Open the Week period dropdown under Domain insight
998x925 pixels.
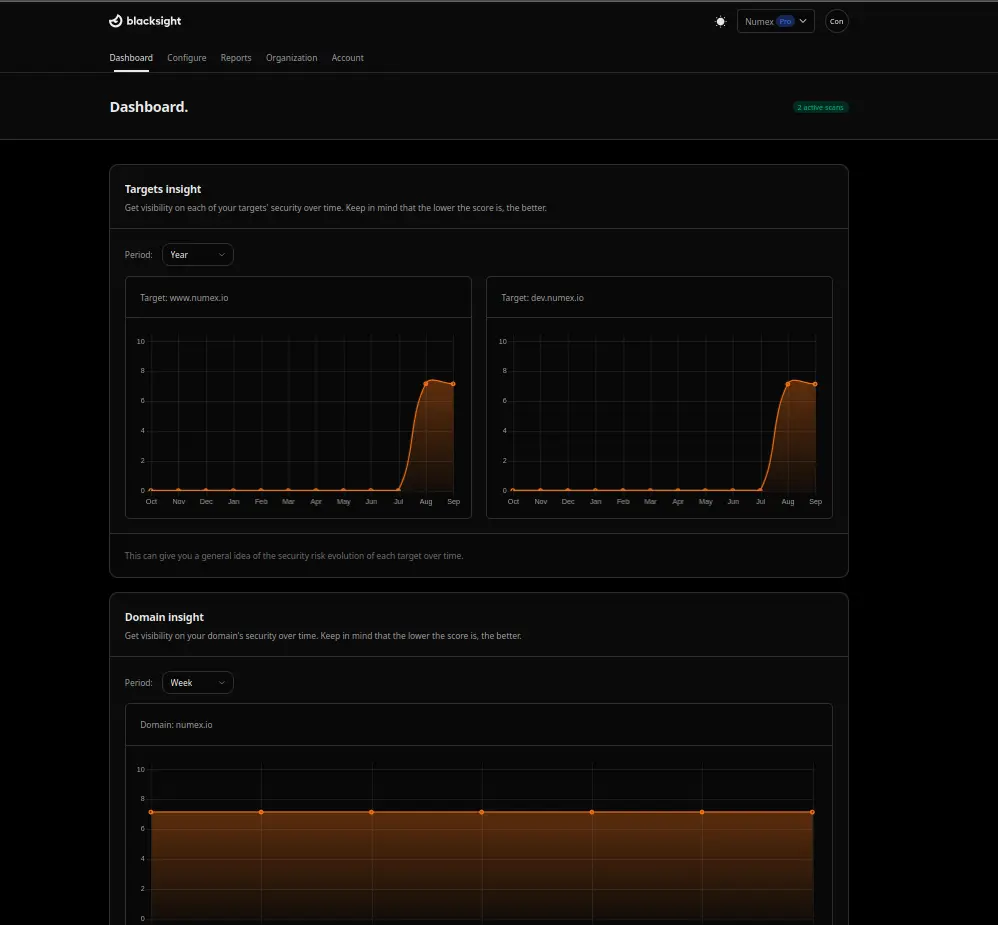197,682
